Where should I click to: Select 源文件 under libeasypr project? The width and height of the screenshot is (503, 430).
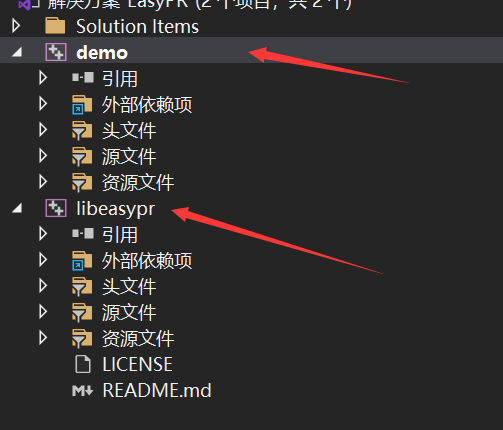tap(129, 312)
